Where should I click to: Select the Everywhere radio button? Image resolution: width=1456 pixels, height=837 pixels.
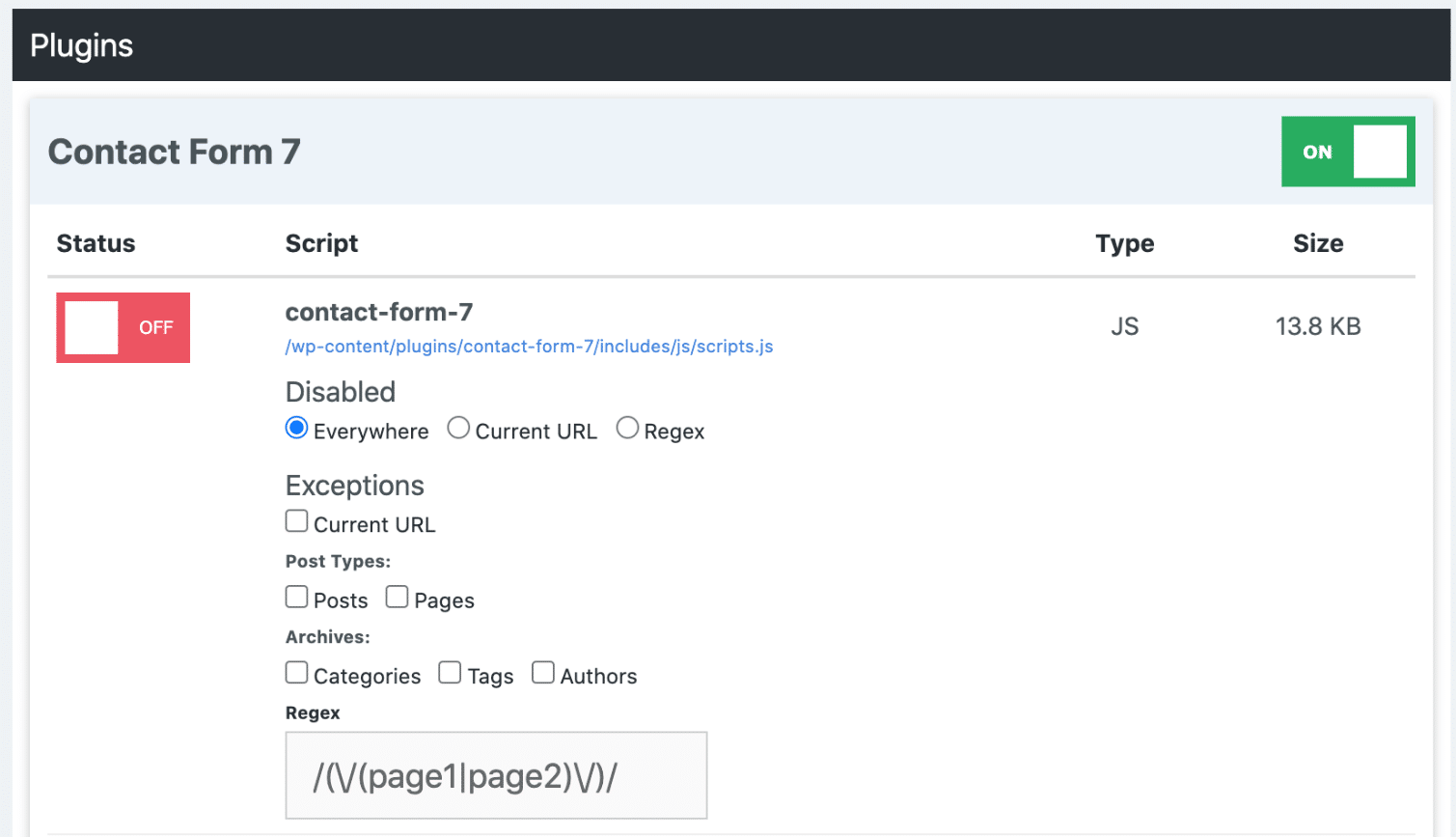coord(296,428)
